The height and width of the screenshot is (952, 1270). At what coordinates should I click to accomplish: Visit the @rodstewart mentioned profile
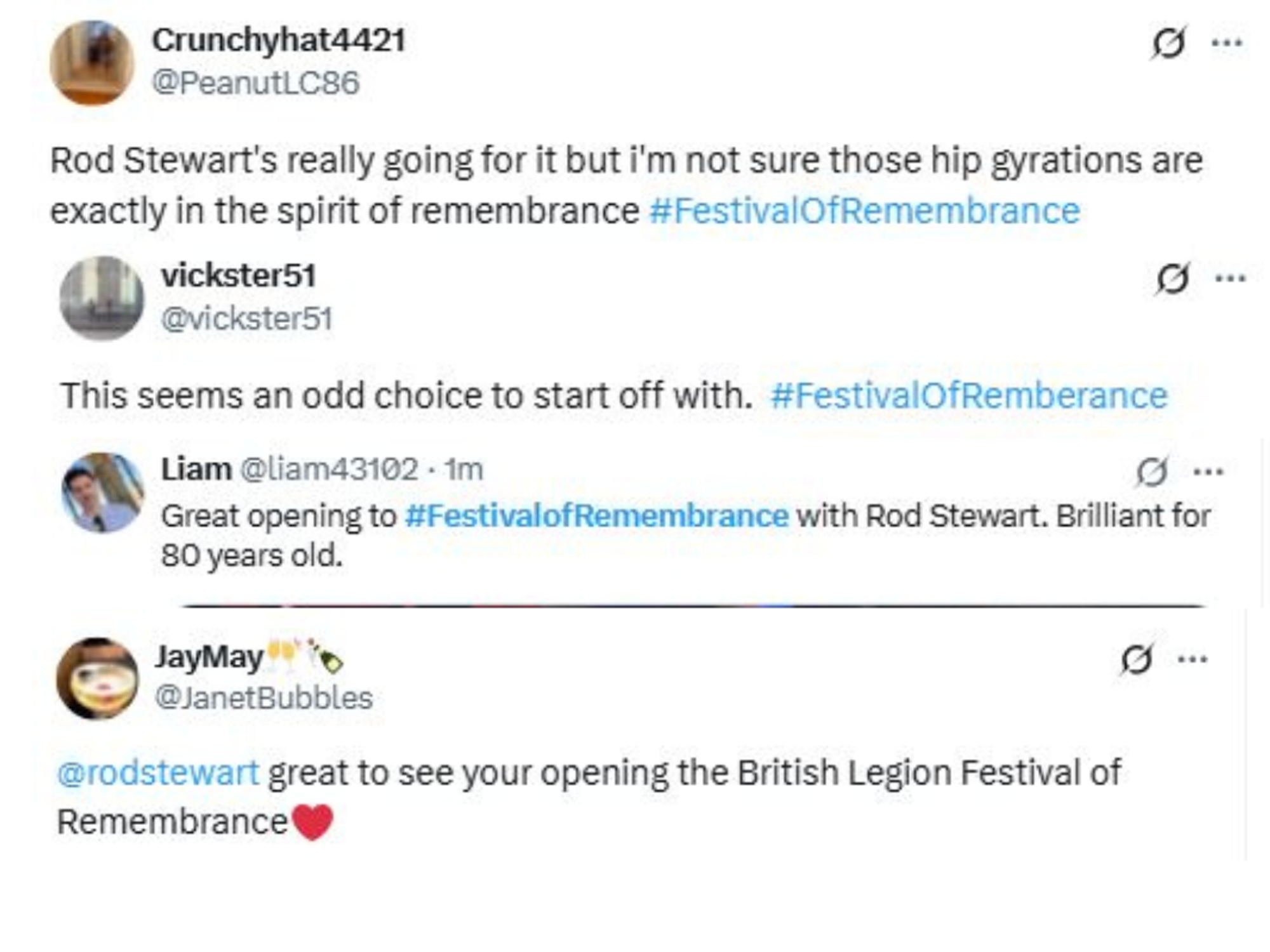click(x=159, y=768)
